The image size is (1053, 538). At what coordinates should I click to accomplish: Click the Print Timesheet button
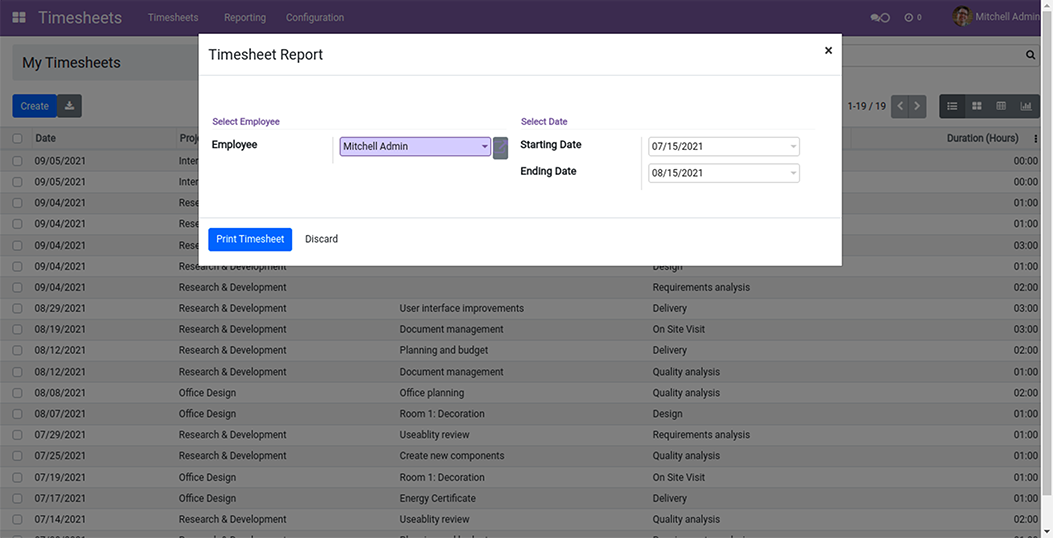[250, 239]
